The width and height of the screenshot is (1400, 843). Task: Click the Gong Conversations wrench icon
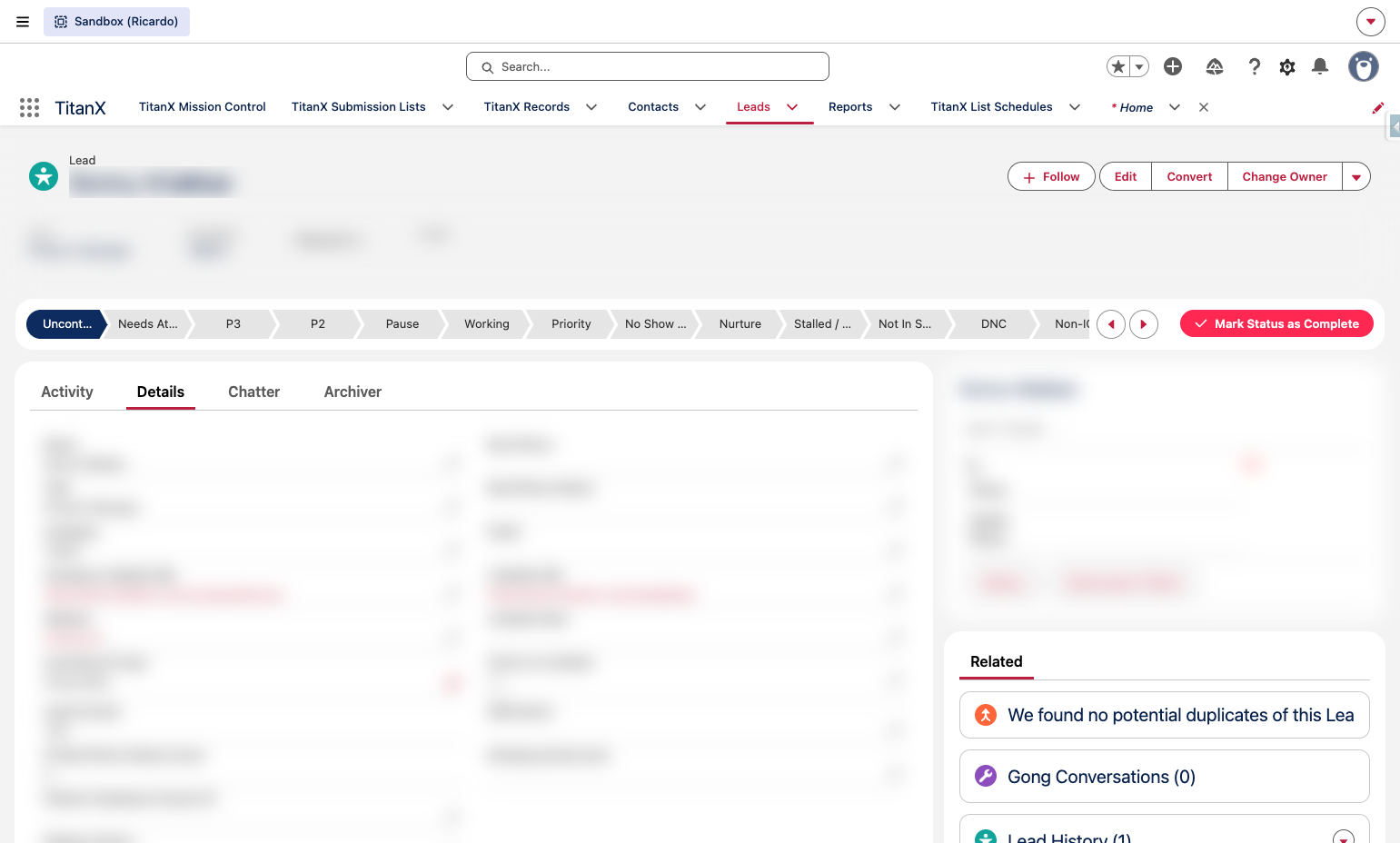(986, 776)
